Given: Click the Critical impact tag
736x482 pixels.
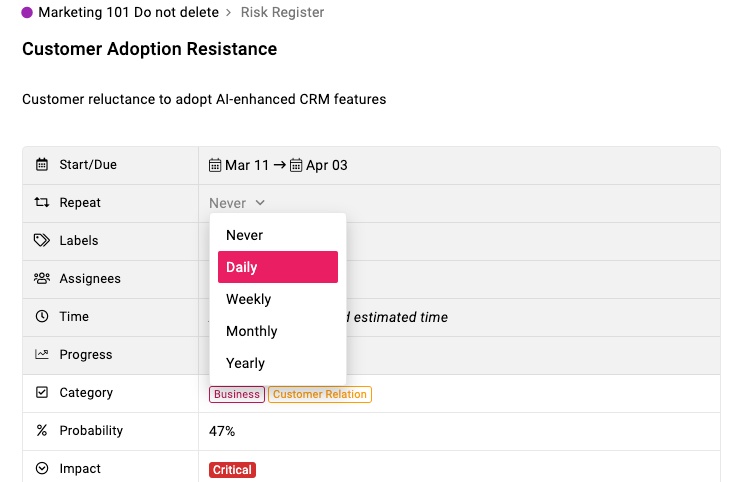Looking at the screenshot, I should (232, 469).
